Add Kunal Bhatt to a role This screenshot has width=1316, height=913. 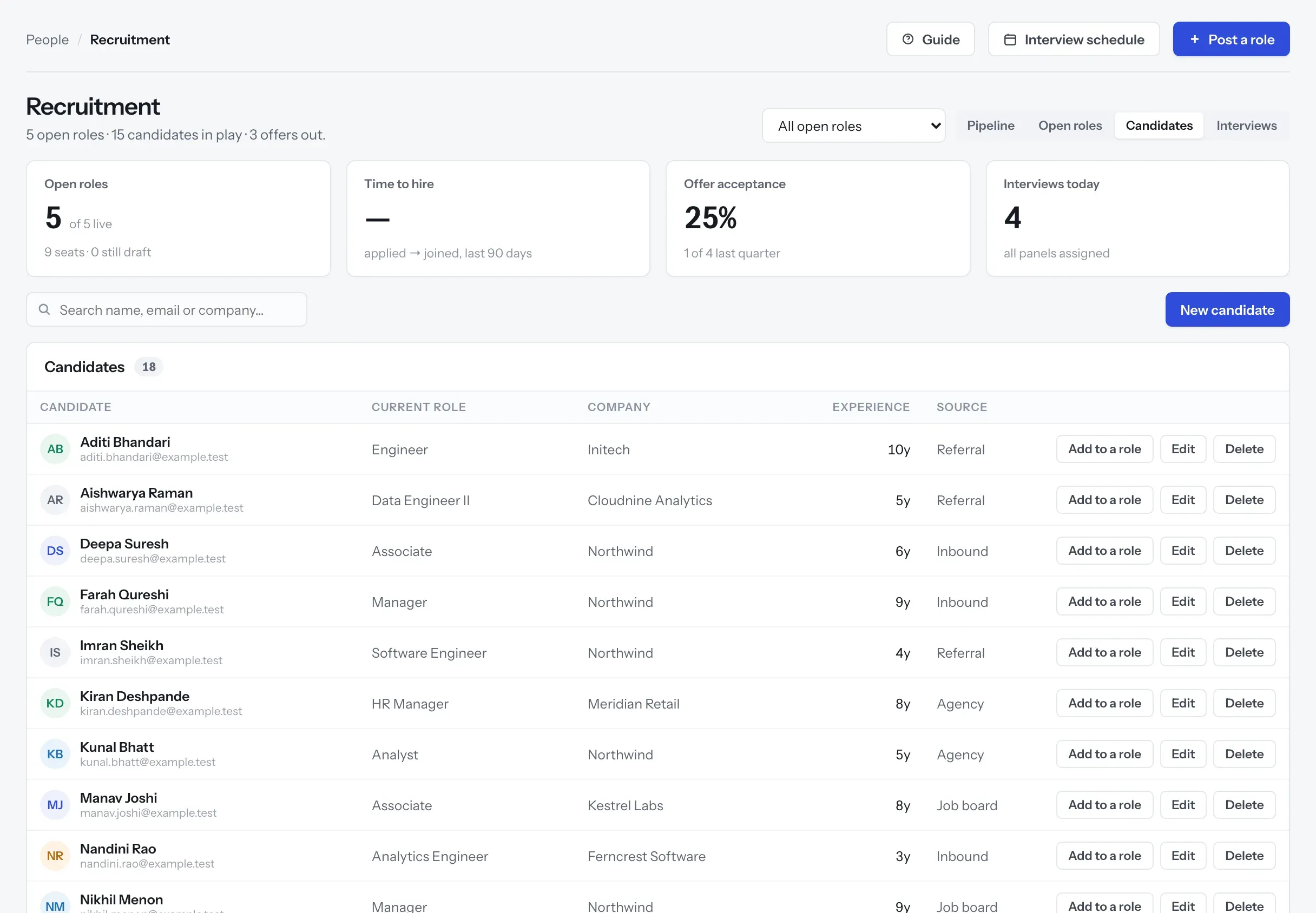1104,754
